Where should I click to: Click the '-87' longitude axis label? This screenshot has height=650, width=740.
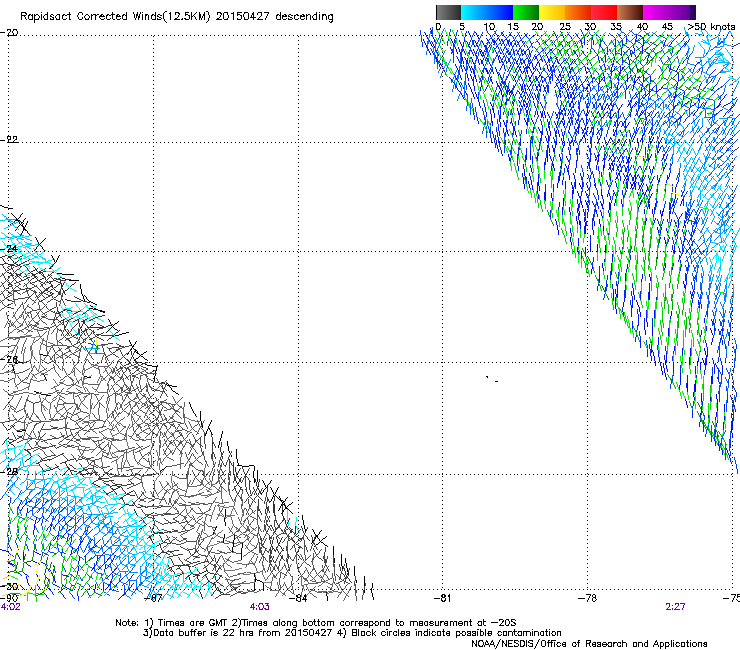tap(153, 598)
